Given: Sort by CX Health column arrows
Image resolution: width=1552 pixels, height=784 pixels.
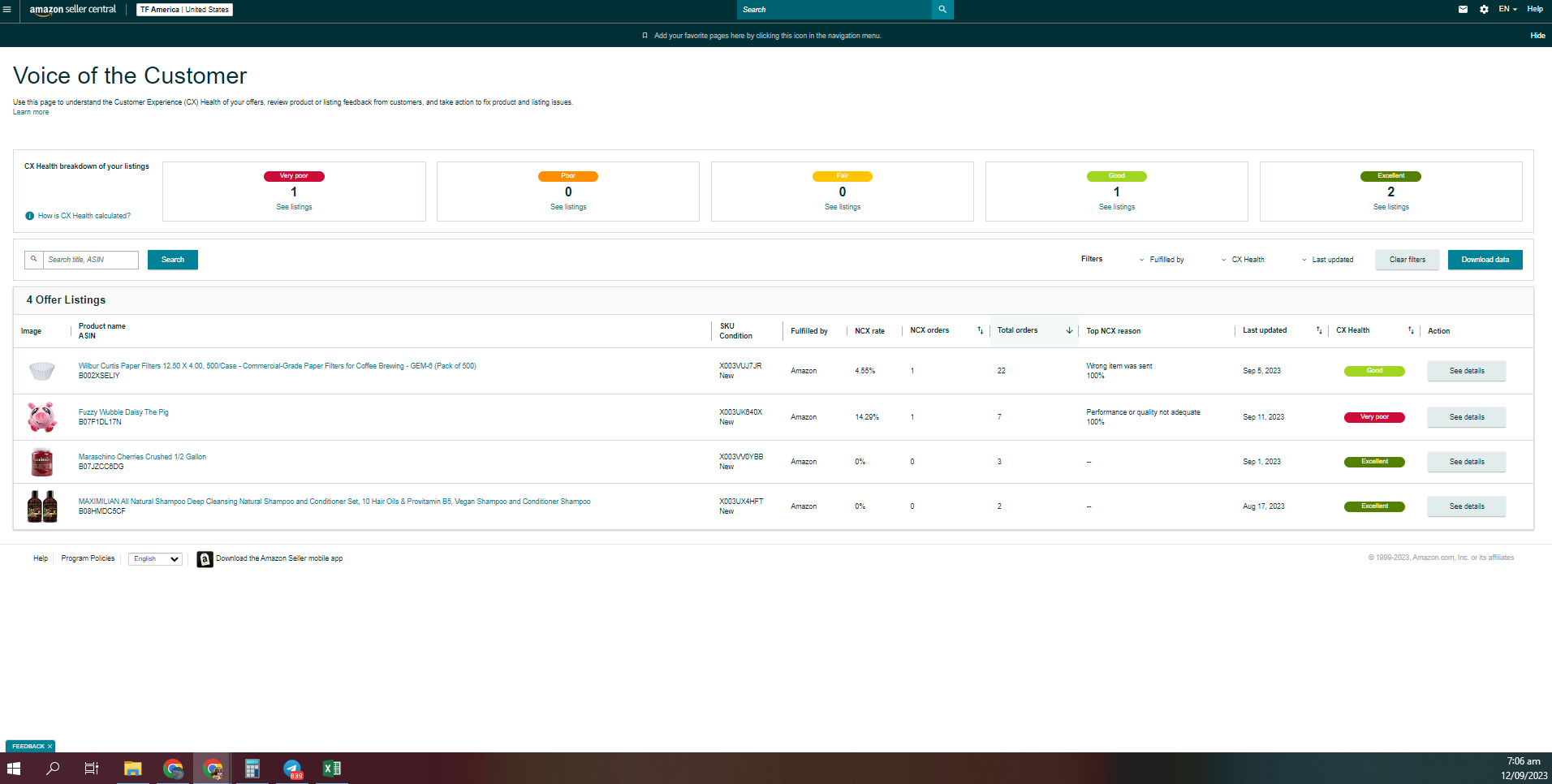Looking at the screenshot, I should [x=1410, y=330].
